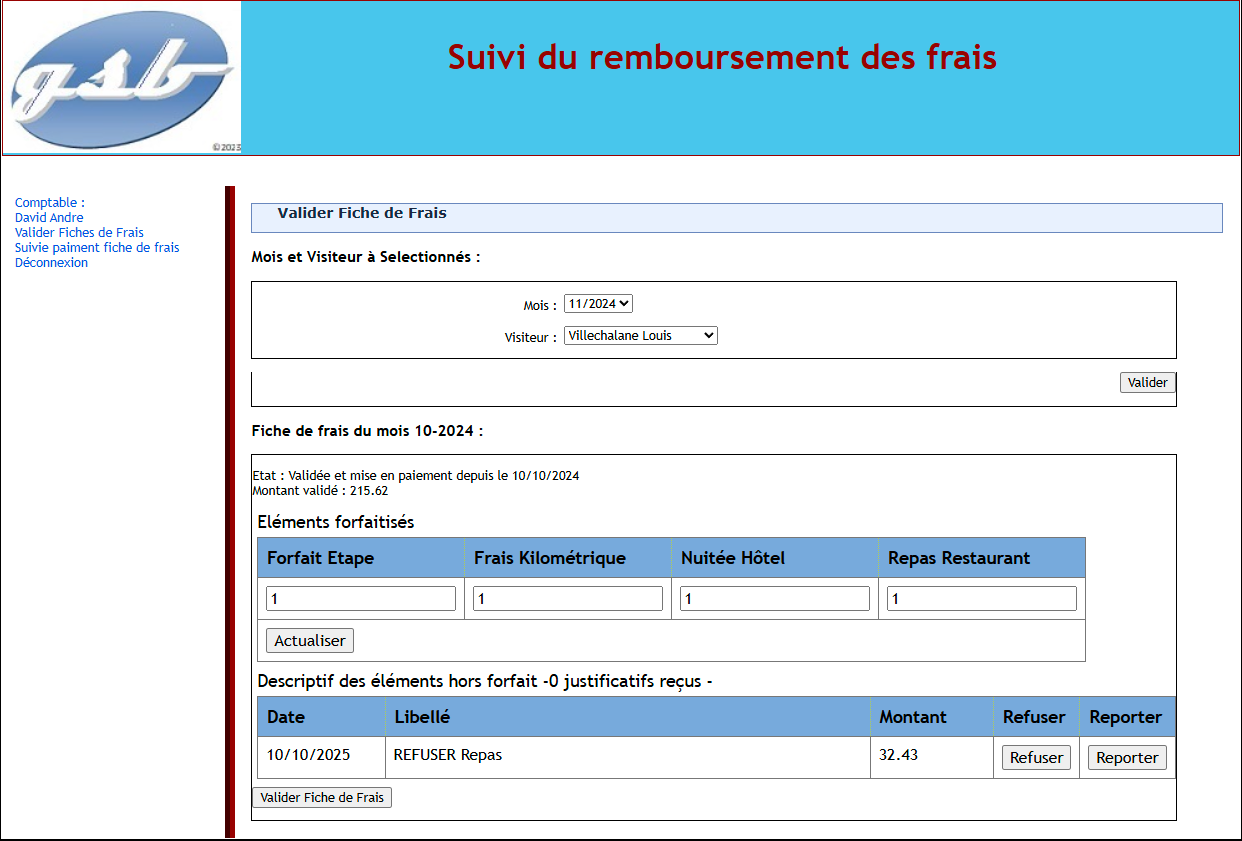Click the Déconnexion link to log out

pyautogui.click(x=51, y=262)
